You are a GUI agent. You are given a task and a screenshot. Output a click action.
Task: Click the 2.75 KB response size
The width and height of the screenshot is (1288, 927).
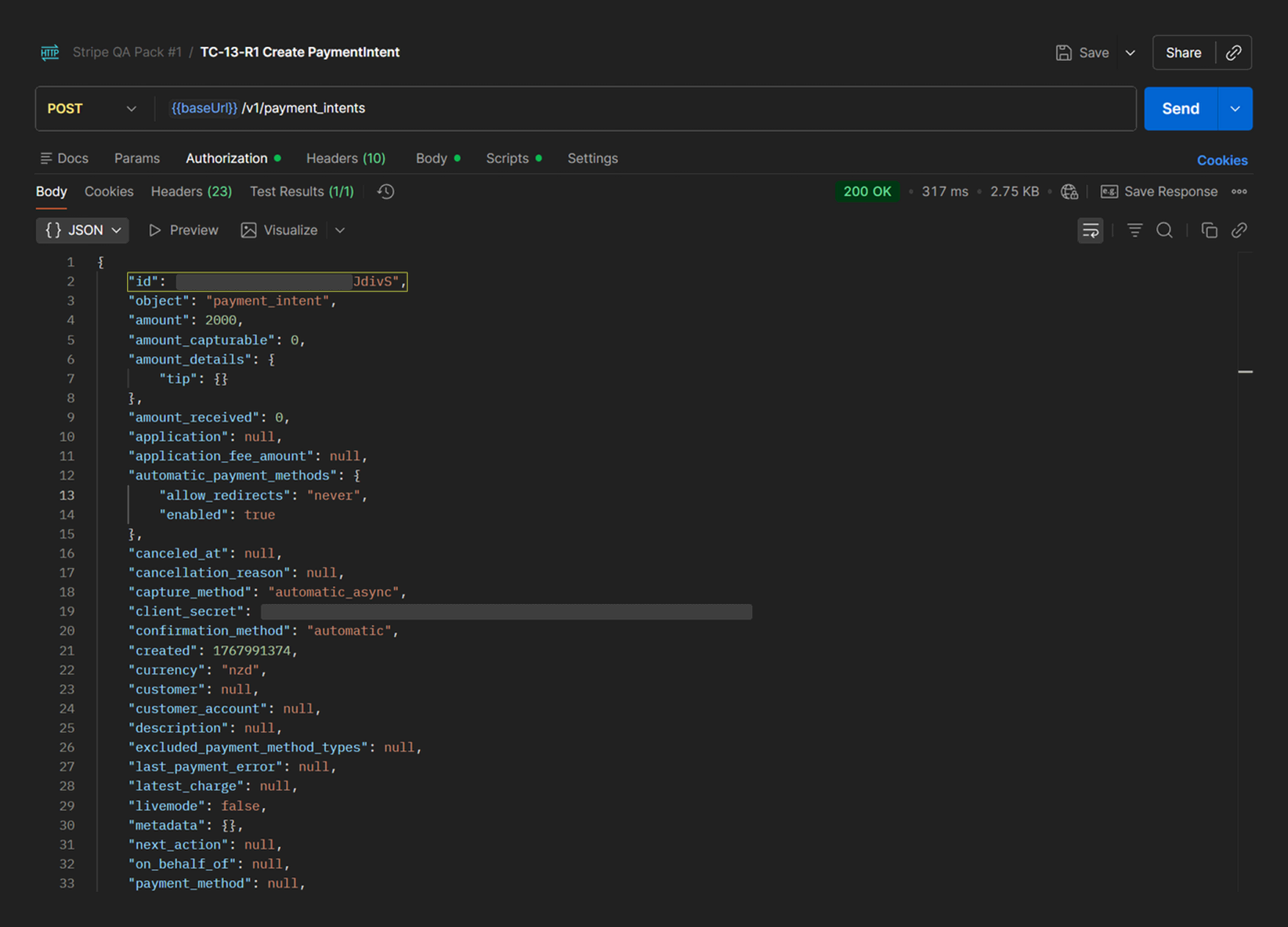[x=1015, y=191]
